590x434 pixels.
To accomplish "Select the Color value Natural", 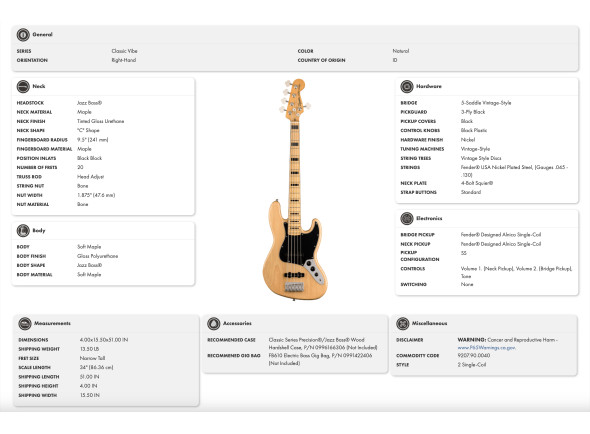I will pos(401,51).
